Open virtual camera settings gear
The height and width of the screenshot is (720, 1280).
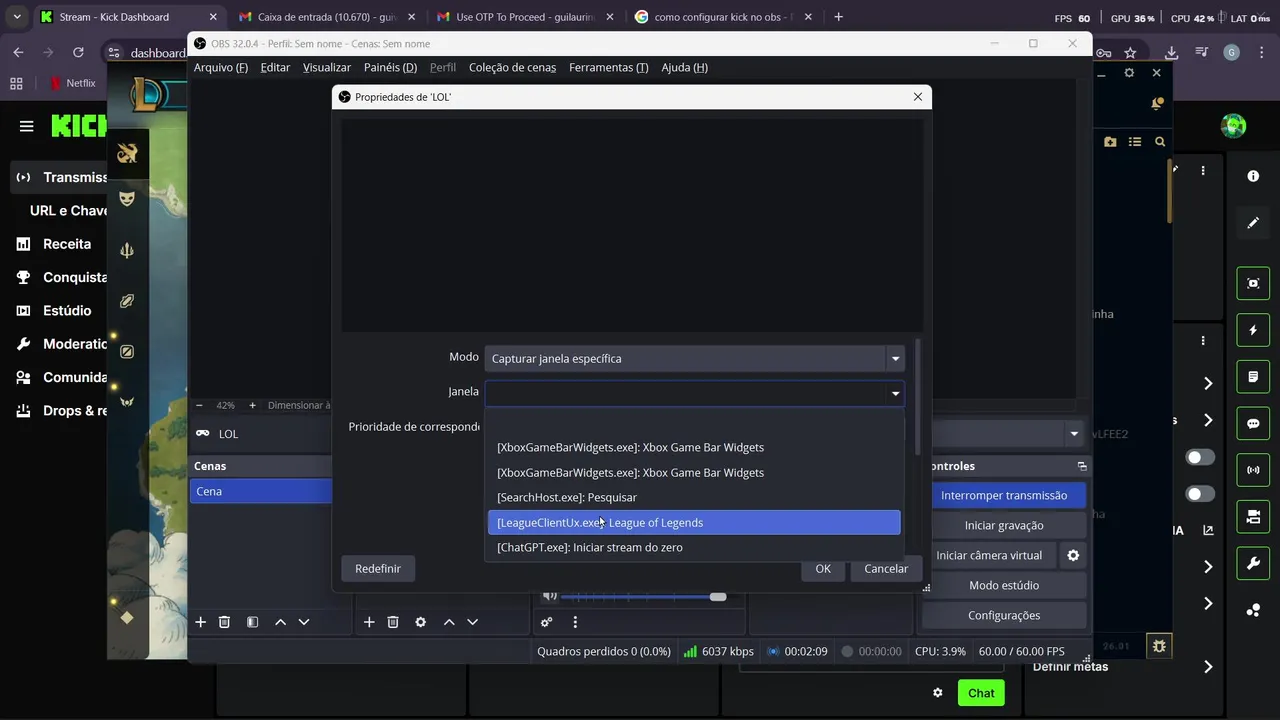point(1073,555)
